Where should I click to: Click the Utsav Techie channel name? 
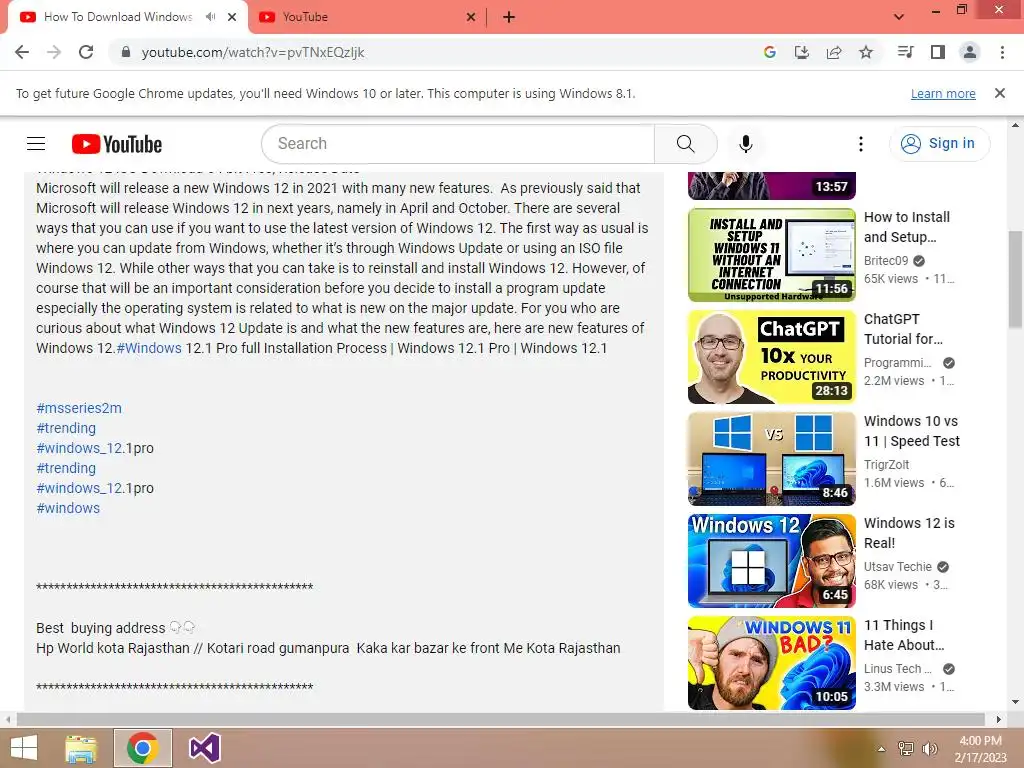[897, 566]
